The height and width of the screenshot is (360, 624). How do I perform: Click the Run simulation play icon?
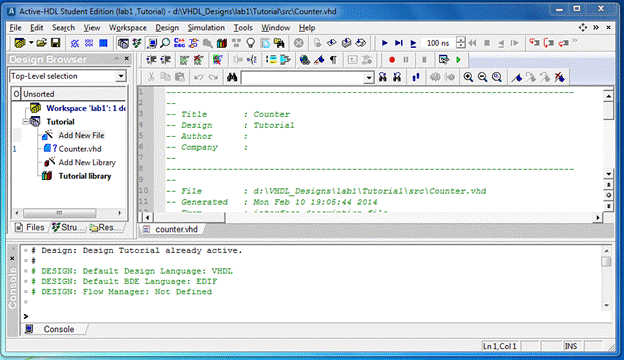coord(384,43)
